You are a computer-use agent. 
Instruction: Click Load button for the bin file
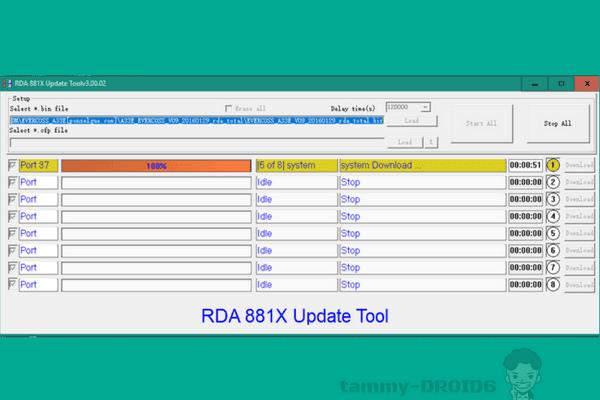pos(412,121)
